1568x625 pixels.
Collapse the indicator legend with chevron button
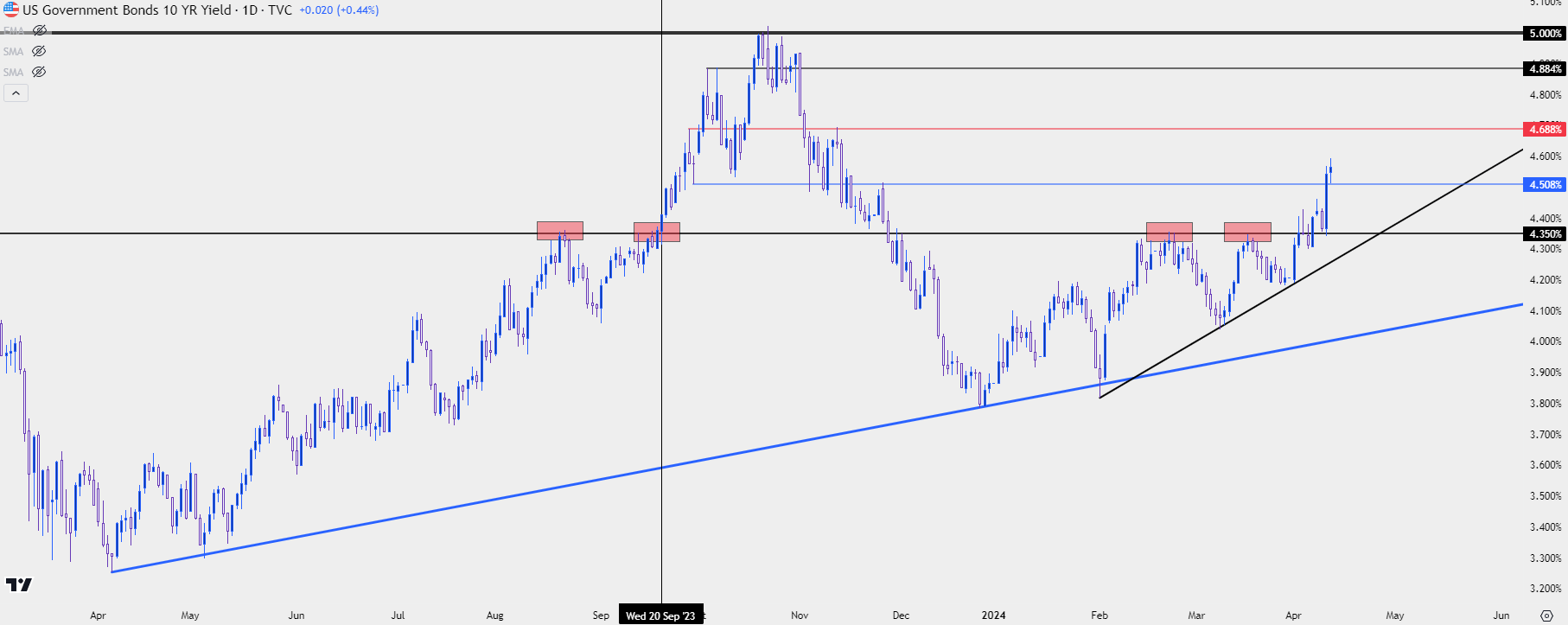point(16,92)
